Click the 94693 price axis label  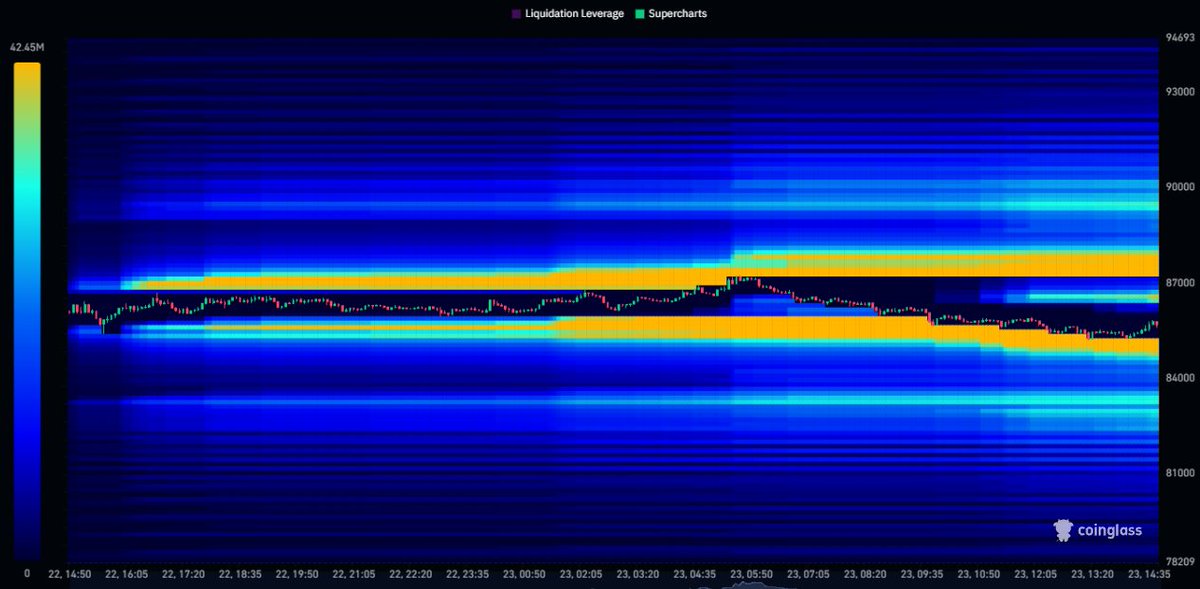pos(1180,39)
